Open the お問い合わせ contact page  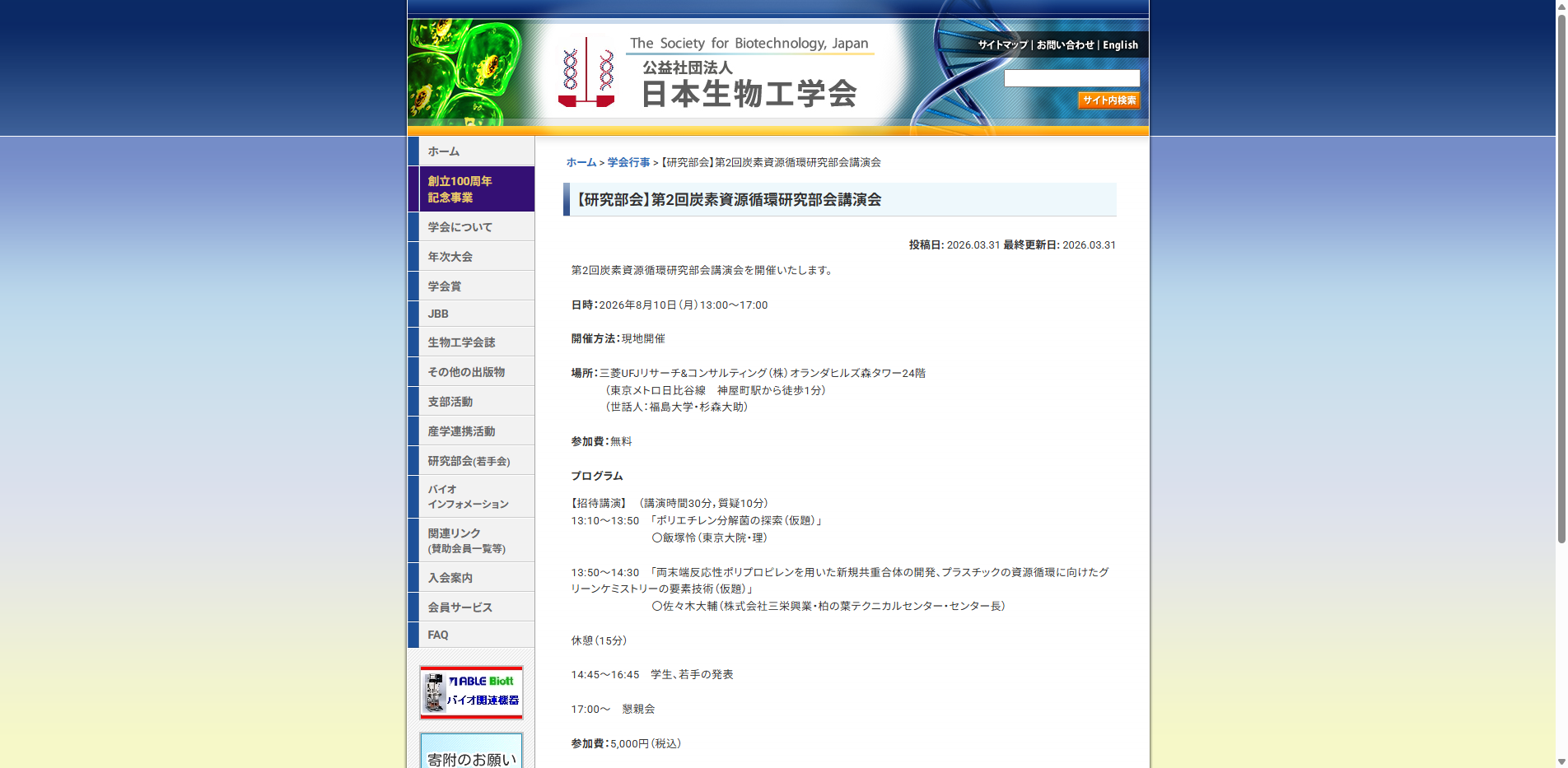pyautogui.click(x=1066, y=44)
